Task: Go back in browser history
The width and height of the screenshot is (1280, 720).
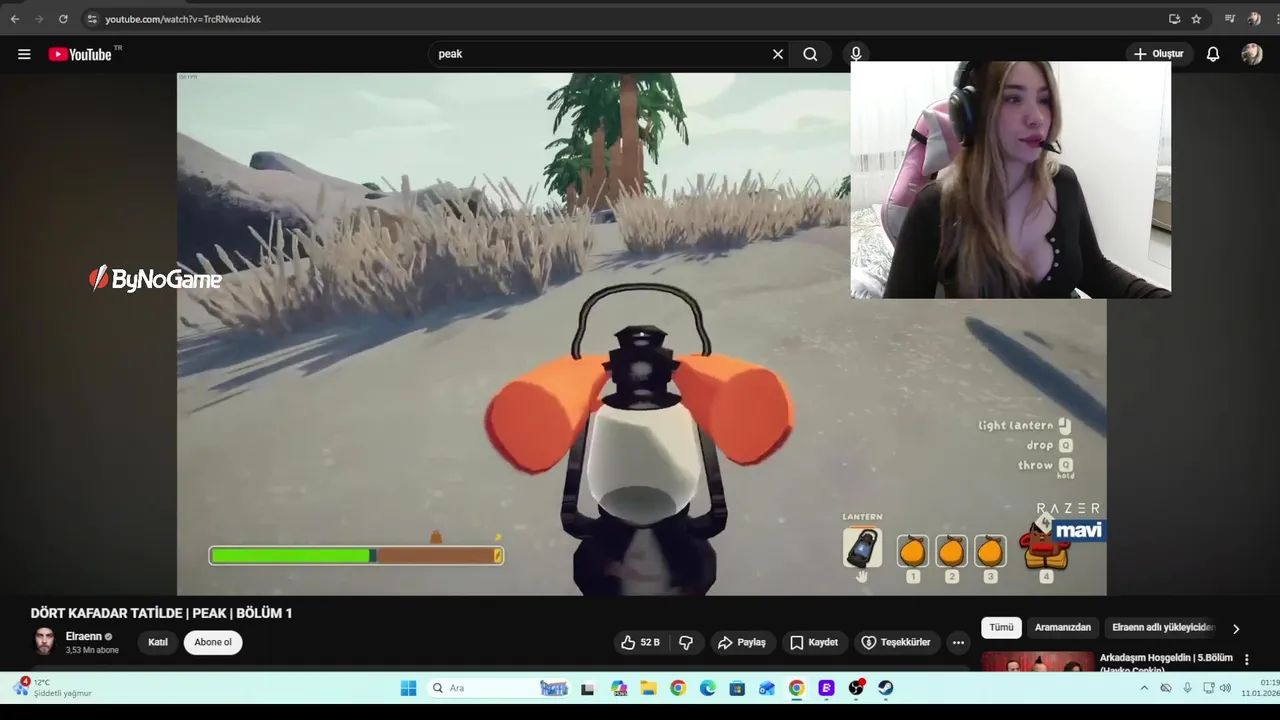Action: 15,19
